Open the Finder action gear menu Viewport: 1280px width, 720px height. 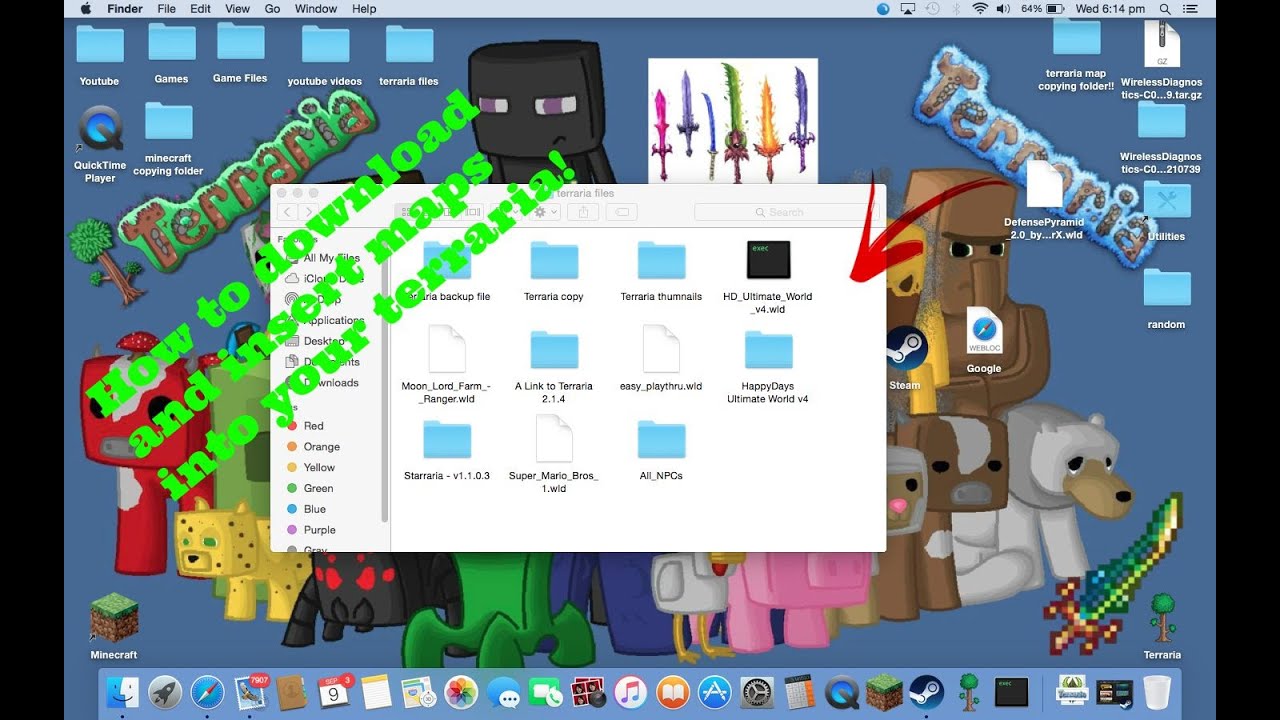pyautogui.click(x=545, y=212)
